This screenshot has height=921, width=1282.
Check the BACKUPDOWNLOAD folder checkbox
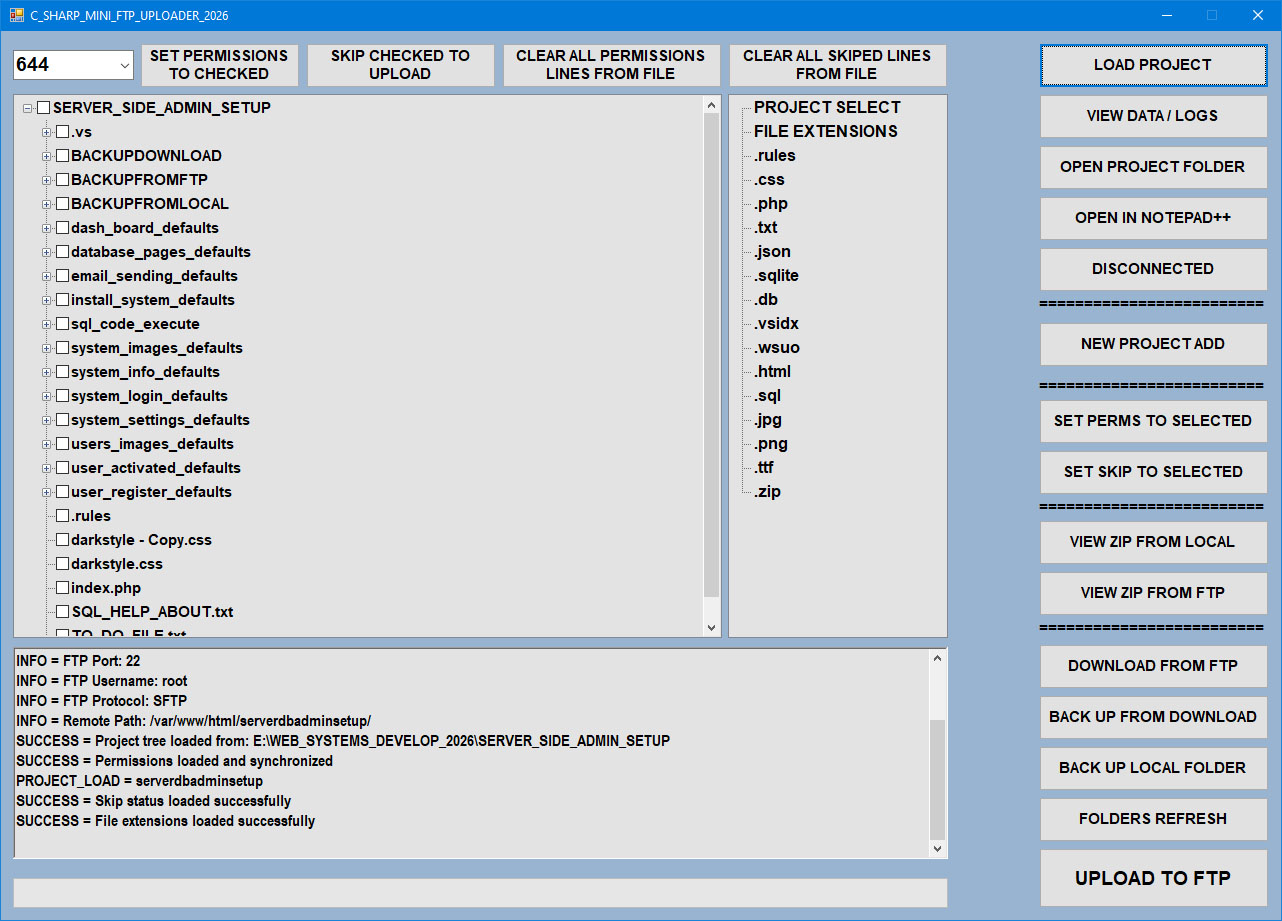point(63,156)
